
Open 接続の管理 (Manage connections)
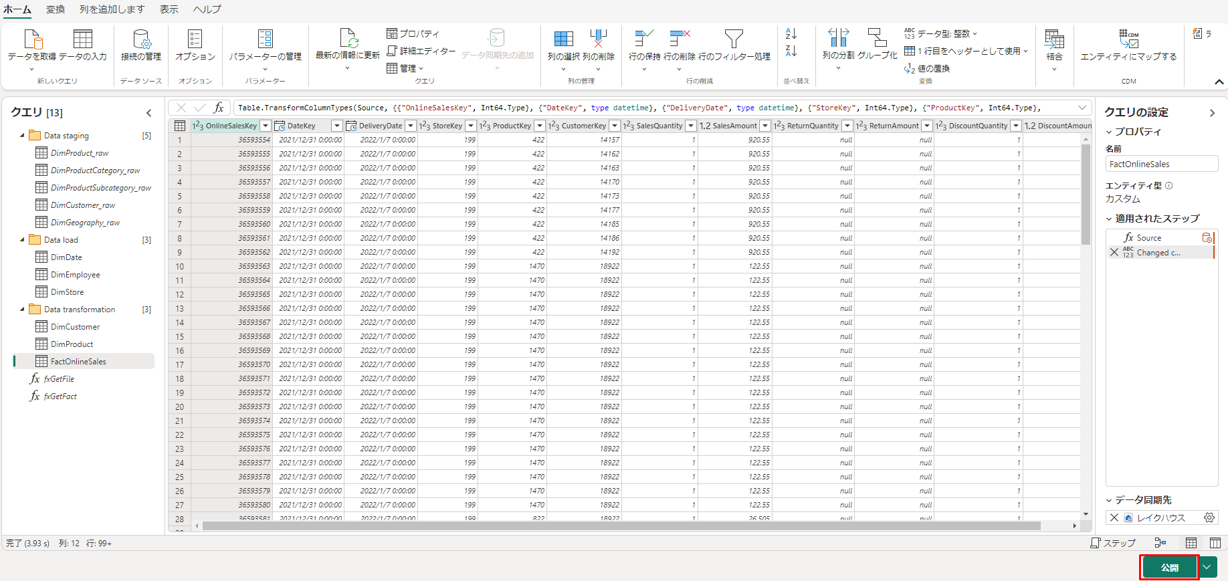click(141, 41)
